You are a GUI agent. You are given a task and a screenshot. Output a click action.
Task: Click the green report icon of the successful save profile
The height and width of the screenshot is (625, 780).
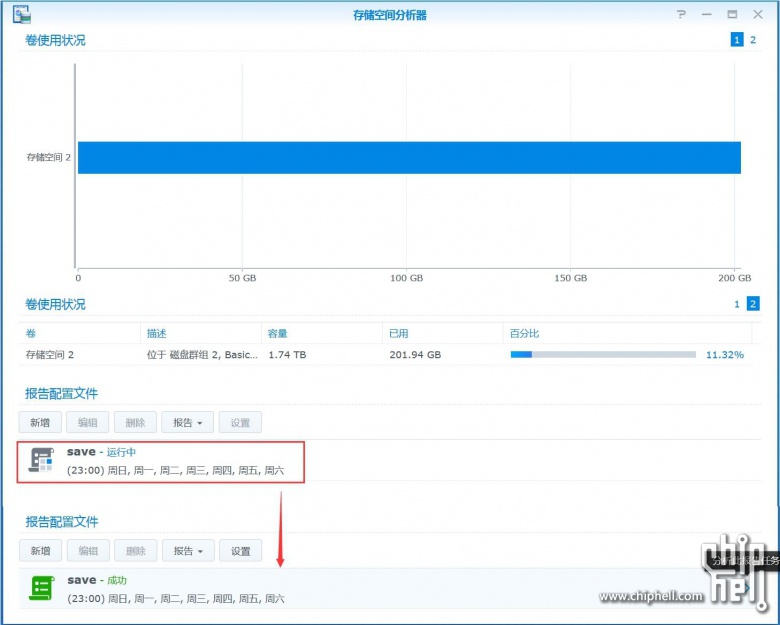[42, 588]
